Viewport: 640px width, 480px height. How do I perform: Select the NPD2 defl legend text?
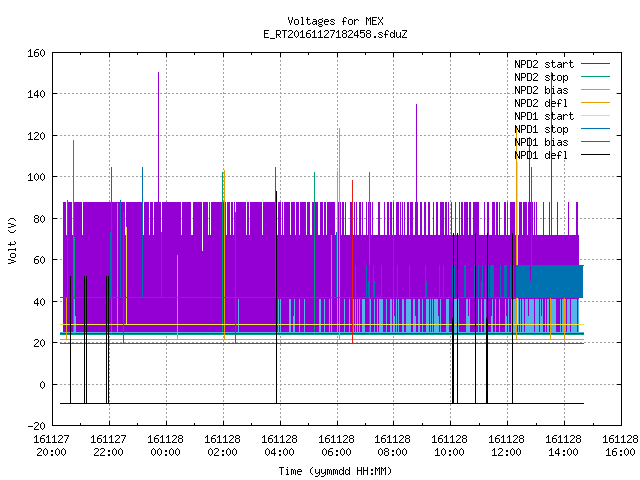point(541,103)
